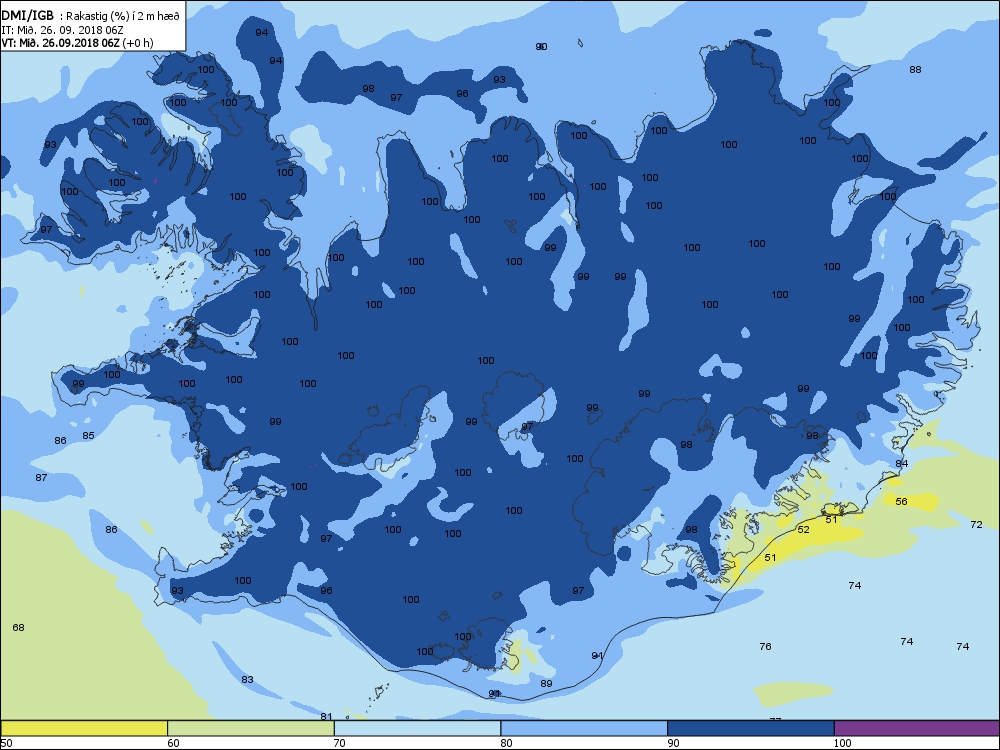This screenshot has height=750, width=1000.
Task: Click the humidity value 72 off the east coast
Action: click(x=976, y=524)
